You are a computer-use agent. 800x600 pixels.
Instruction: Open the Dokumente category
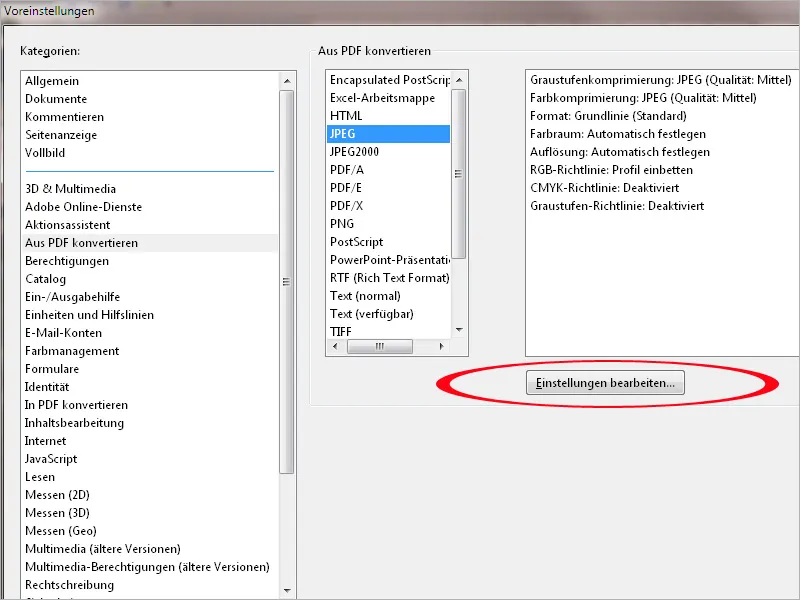pos(56,98)
